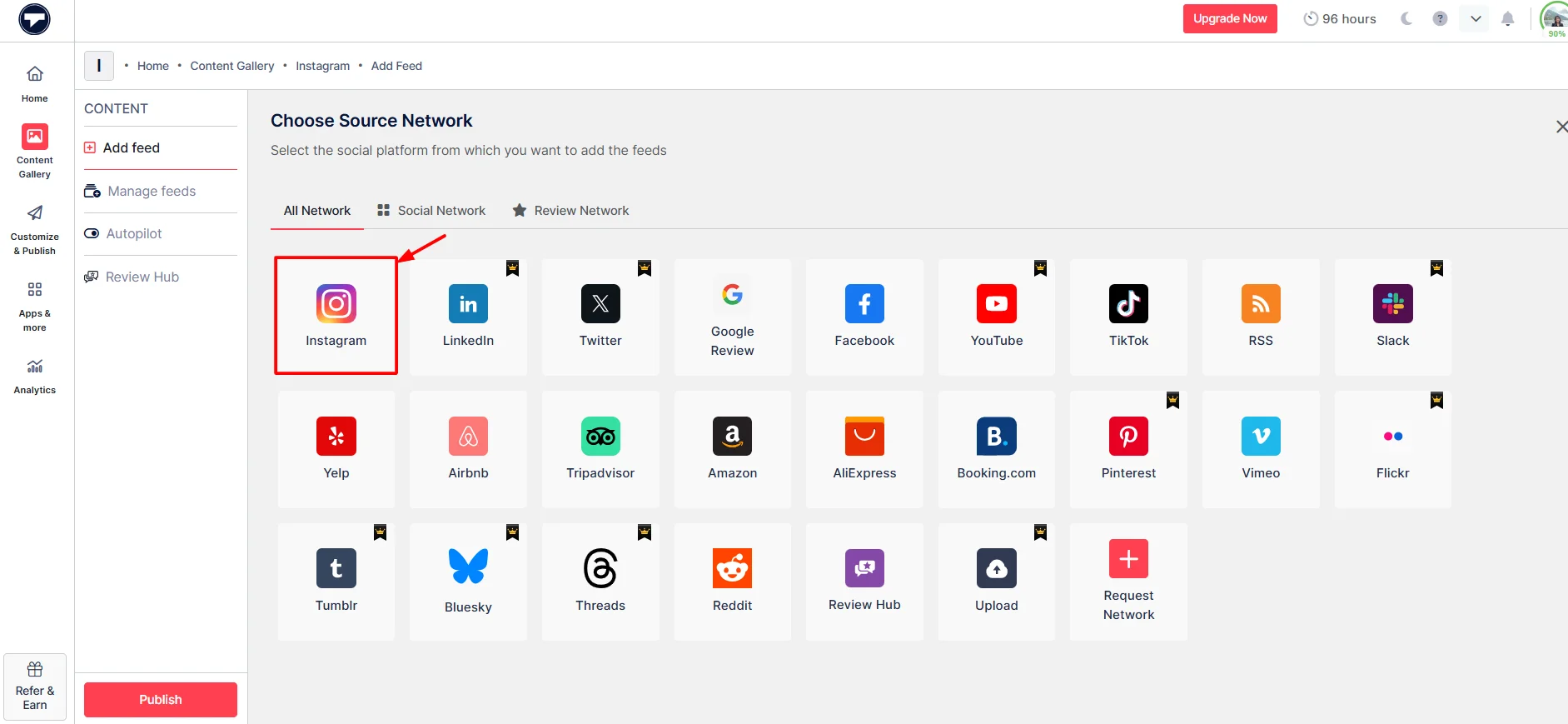Select the Instagram network card

point(336,317)
